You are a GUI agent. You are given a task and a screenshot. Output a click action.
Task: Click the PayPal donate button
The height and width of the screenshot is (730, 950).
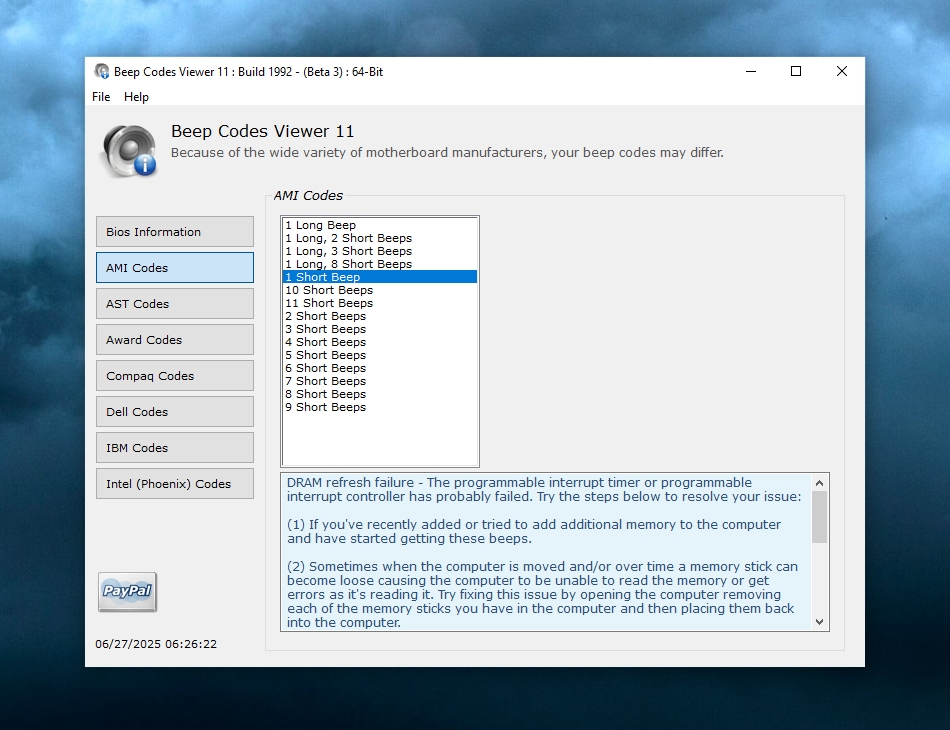coord(127,591)
